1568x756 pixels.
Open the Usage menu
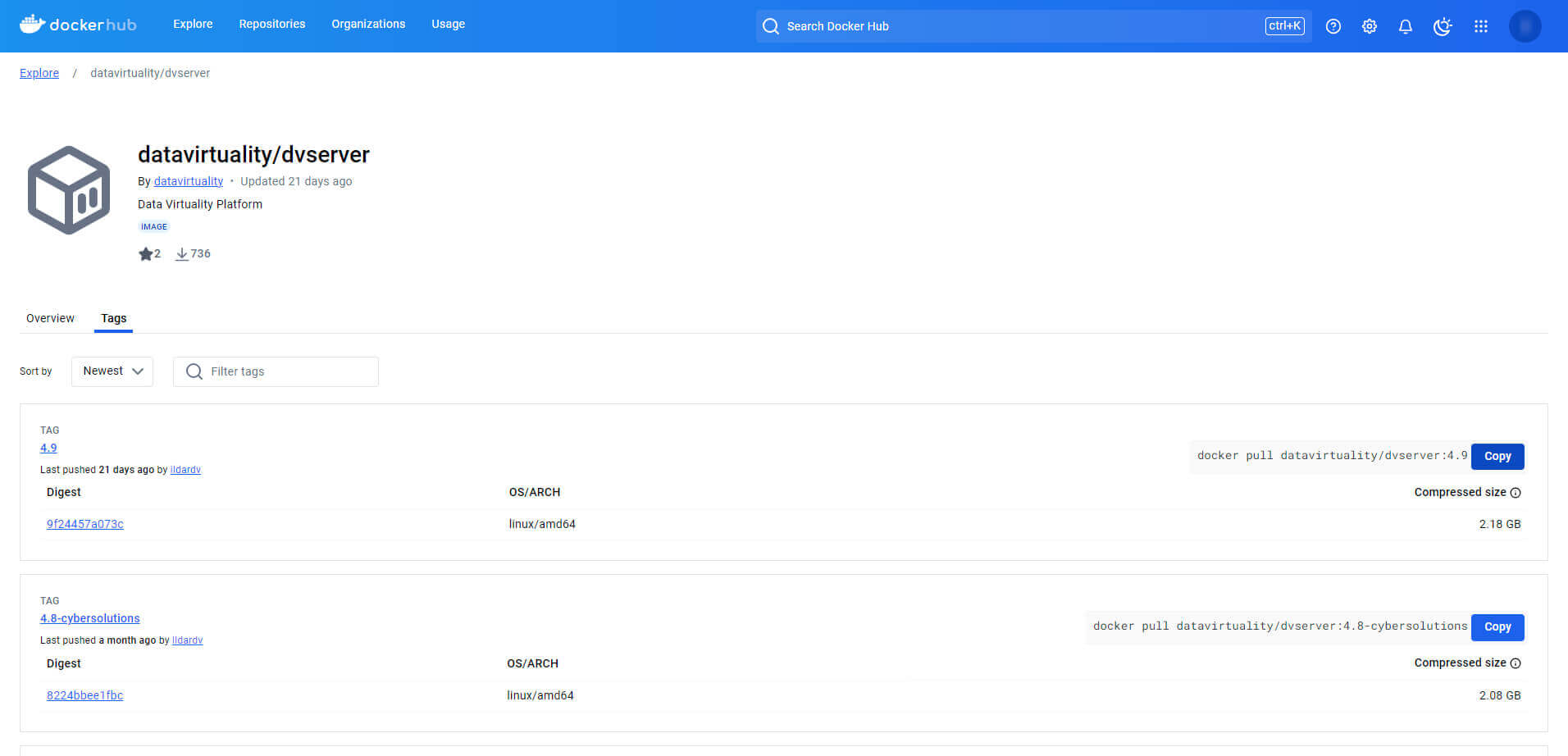tap(449, 25)
